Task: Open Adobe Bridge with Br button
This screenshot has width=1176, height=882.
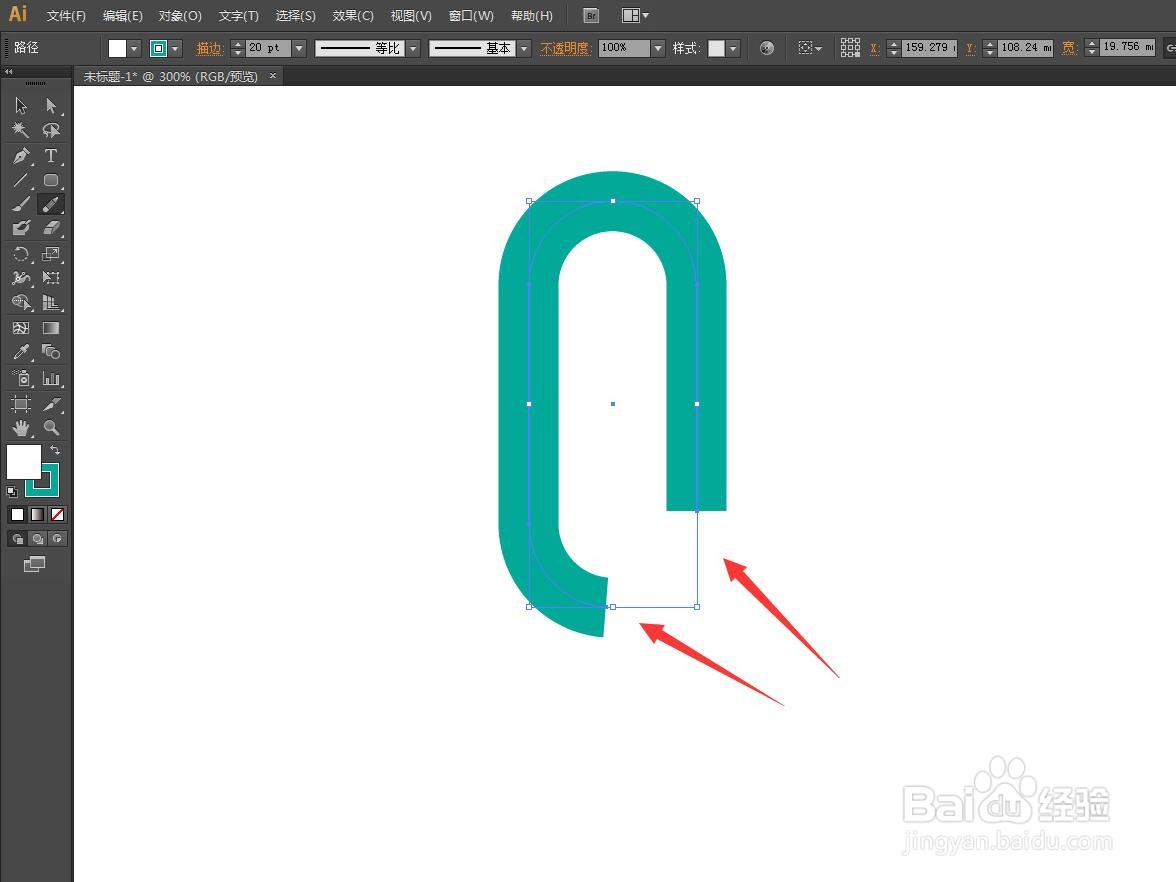Action: 591,16
